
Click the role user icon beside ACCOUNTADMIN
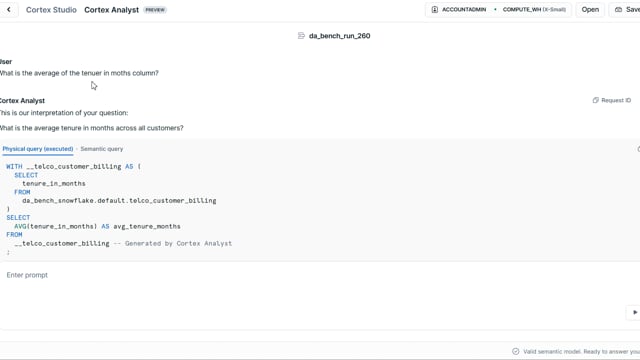click(435, 9)
